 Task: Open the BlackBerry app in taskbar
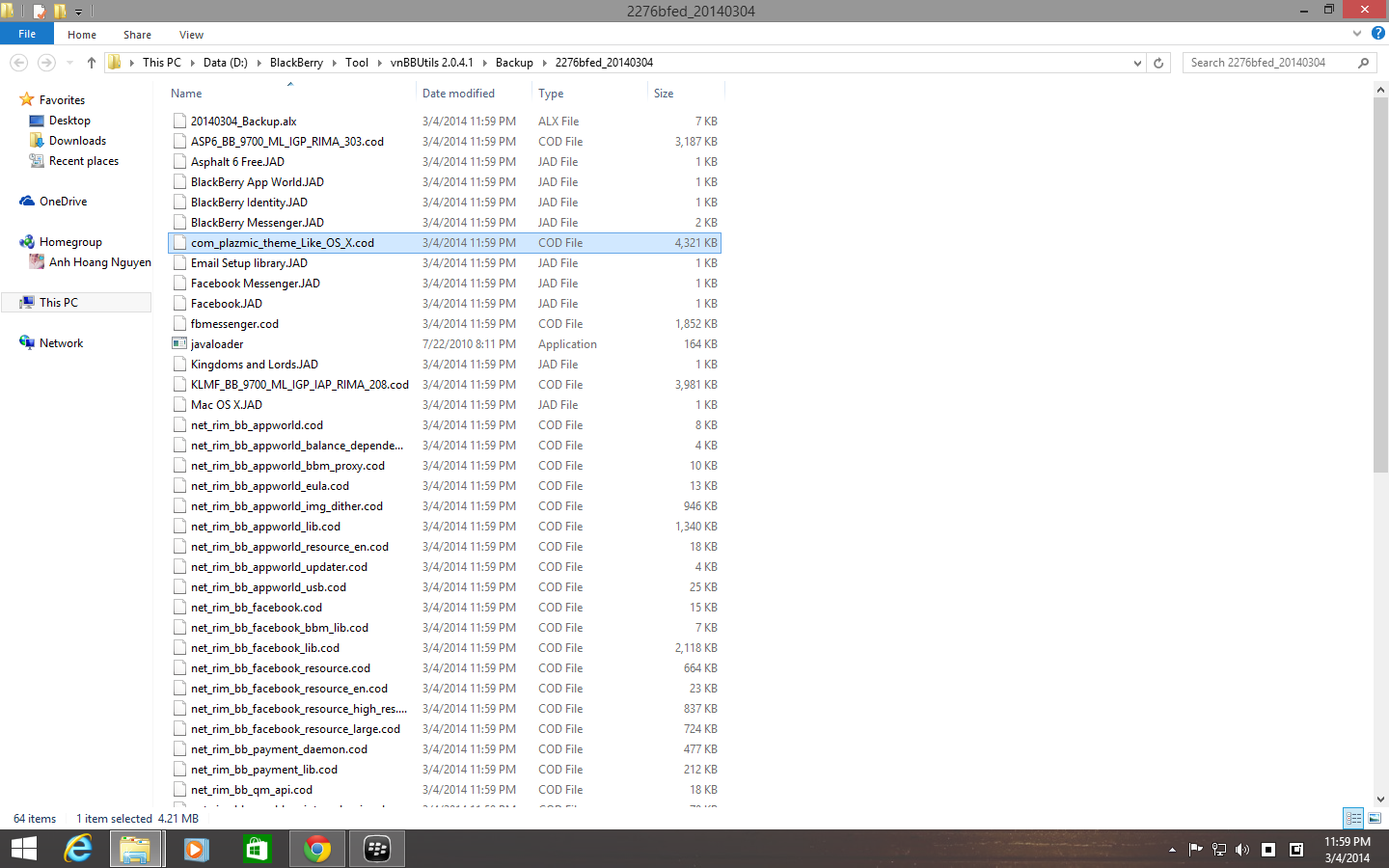click(x=377, y=849)
